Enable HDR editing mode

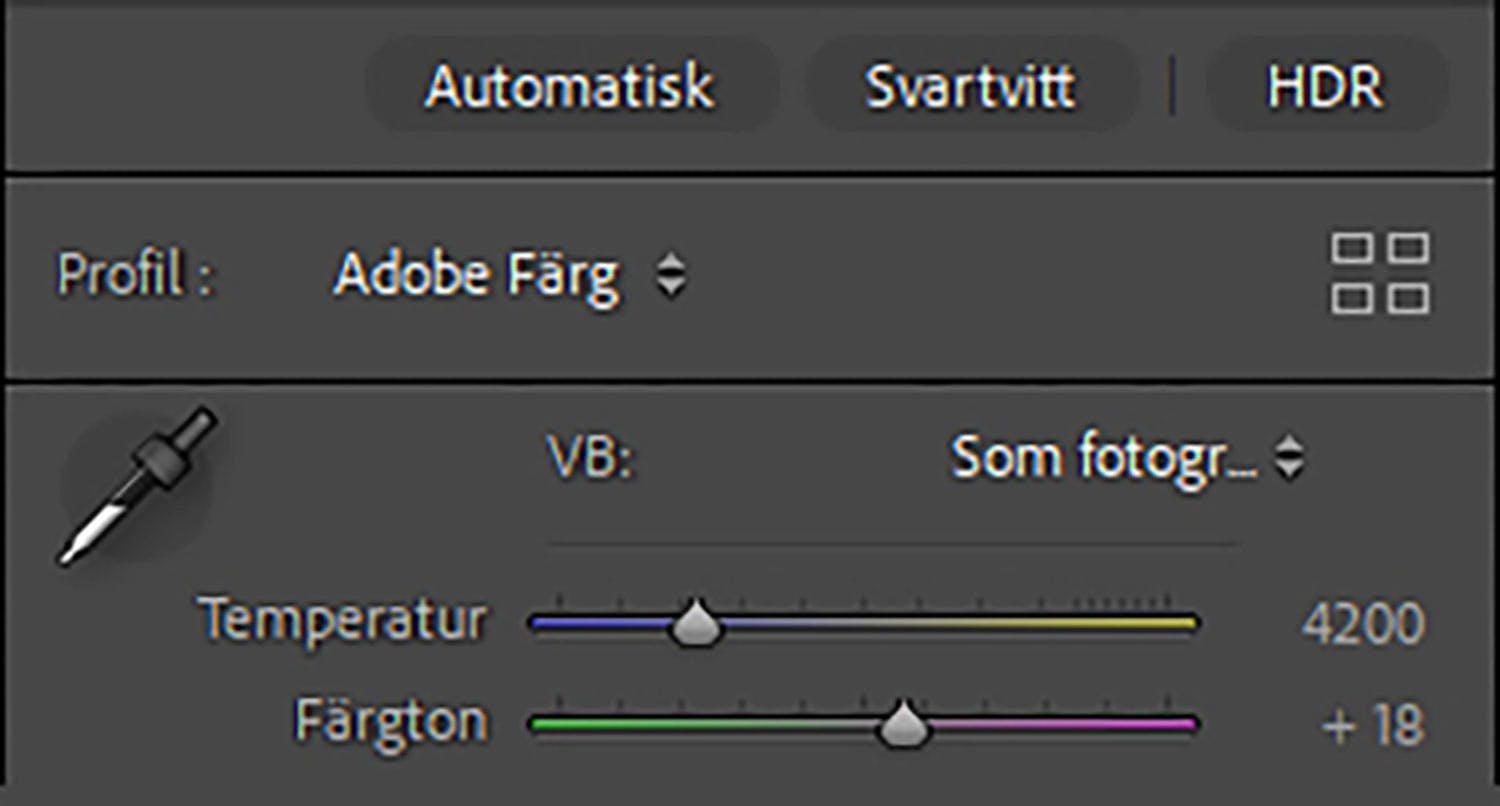pyautogui.click(x=1325, y=87)
